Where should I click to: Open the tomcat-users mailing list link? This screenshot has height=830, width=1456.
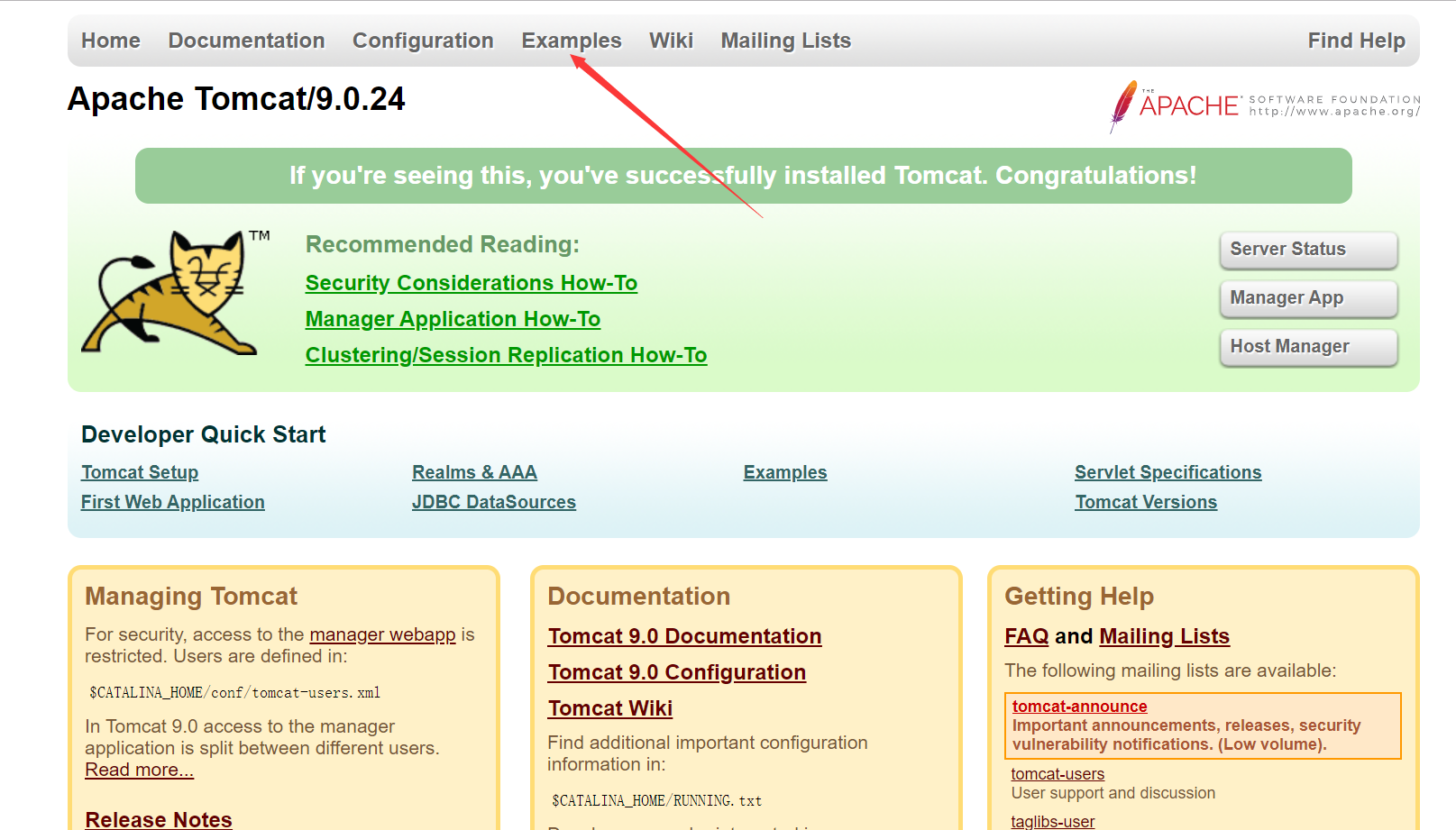[x=1058, y=774]
